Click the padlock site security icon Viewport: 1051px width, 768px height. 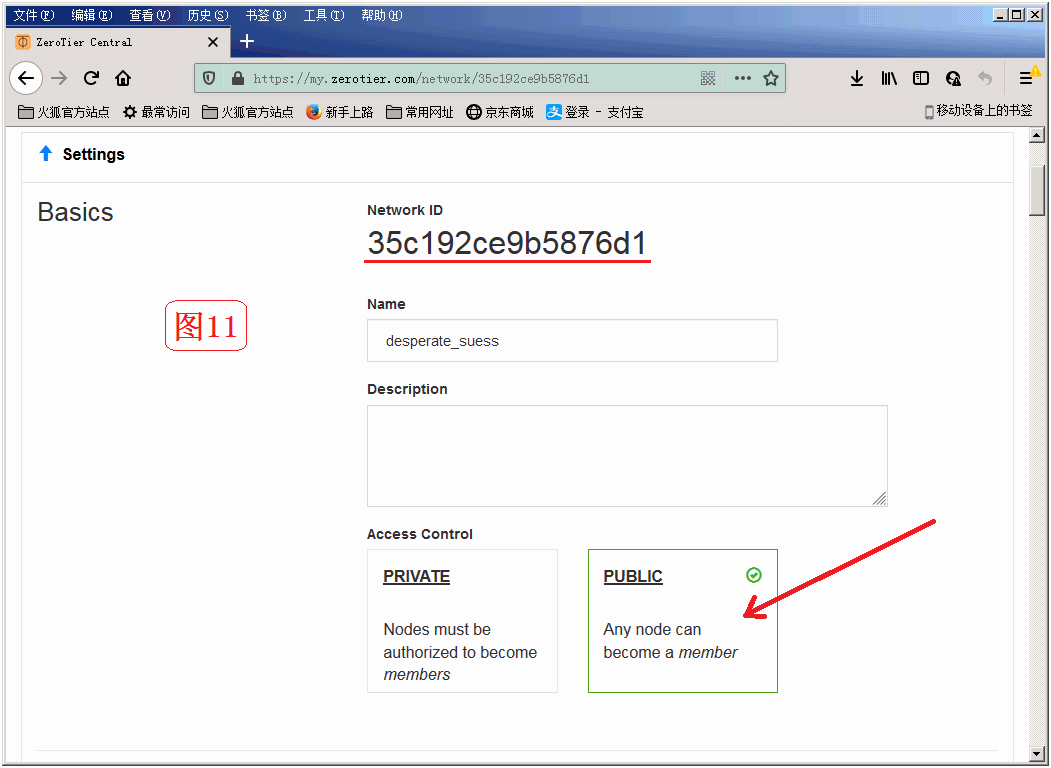coord(237,78)
